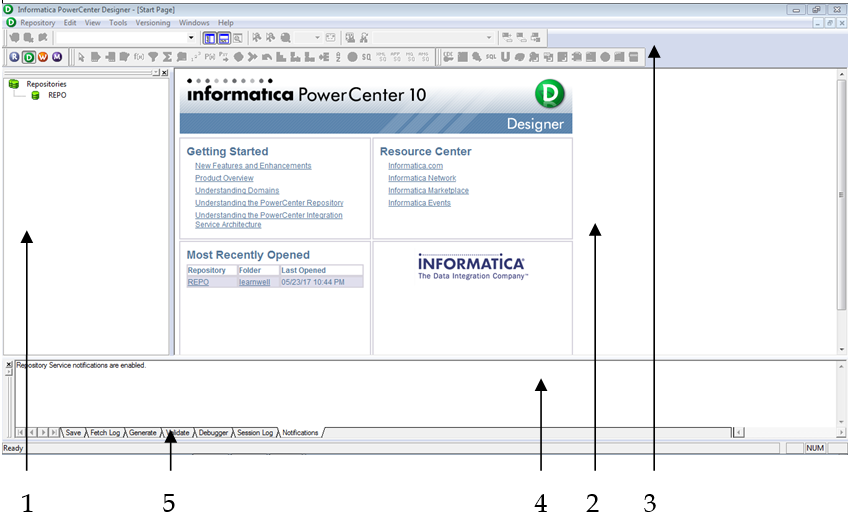
Task: Select the SQ Source Qualifier icon
Action: pyautogui.click(x=366, y=57)
